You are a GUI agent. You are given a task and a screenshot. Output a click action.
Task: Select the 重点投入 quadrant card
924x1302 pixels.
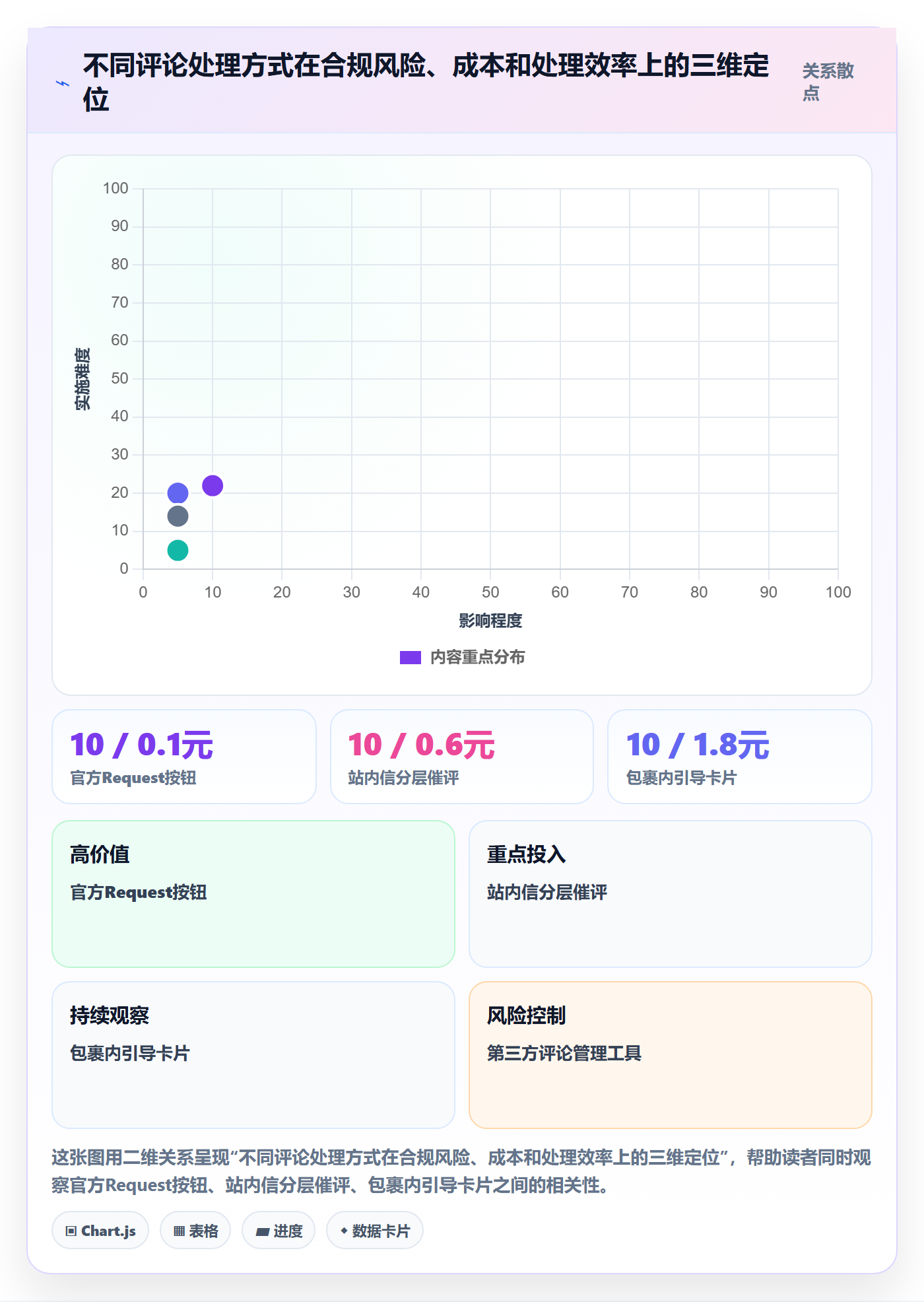point(671,894)
